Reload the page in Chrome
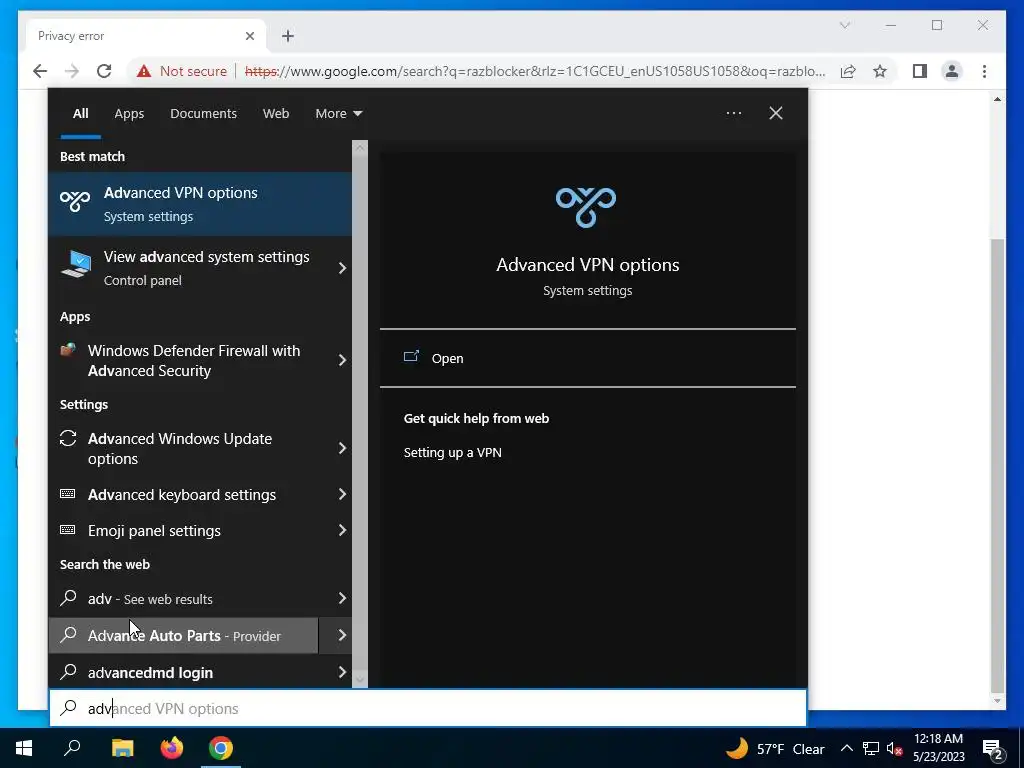1024x768 pixels. point(104,71)
